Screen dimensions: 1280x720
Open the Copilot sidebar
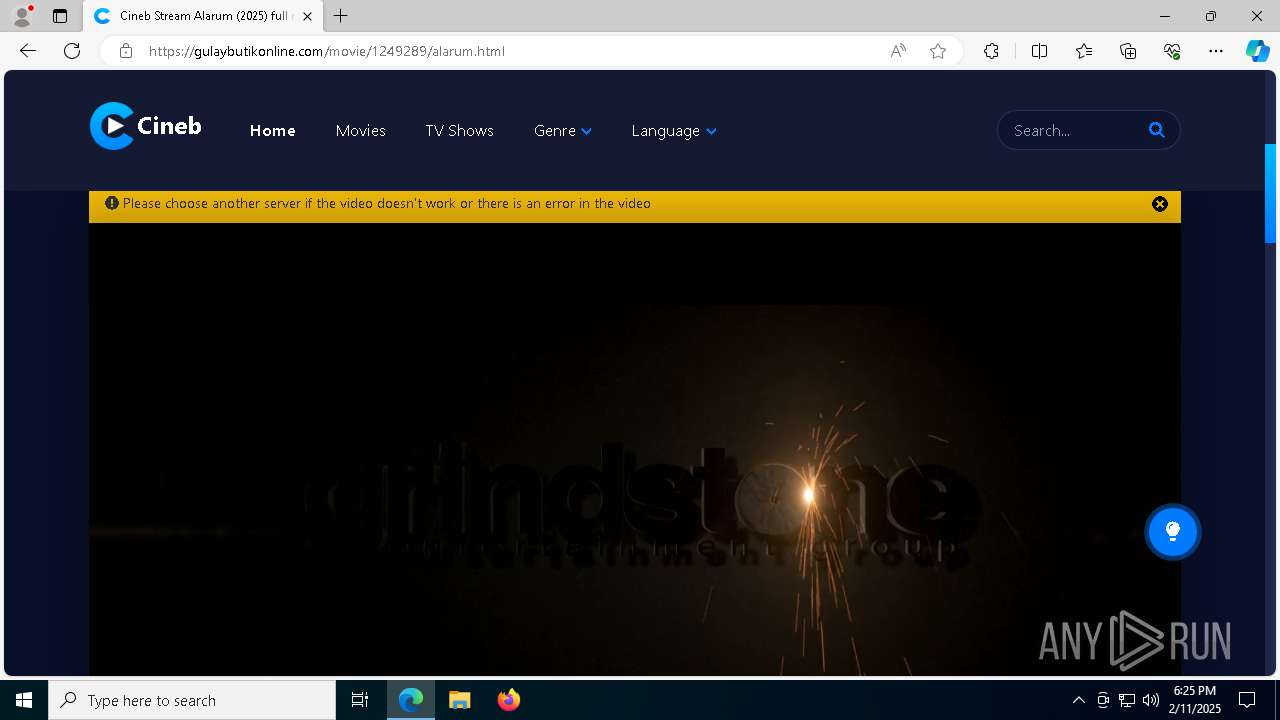point(1257,51)
